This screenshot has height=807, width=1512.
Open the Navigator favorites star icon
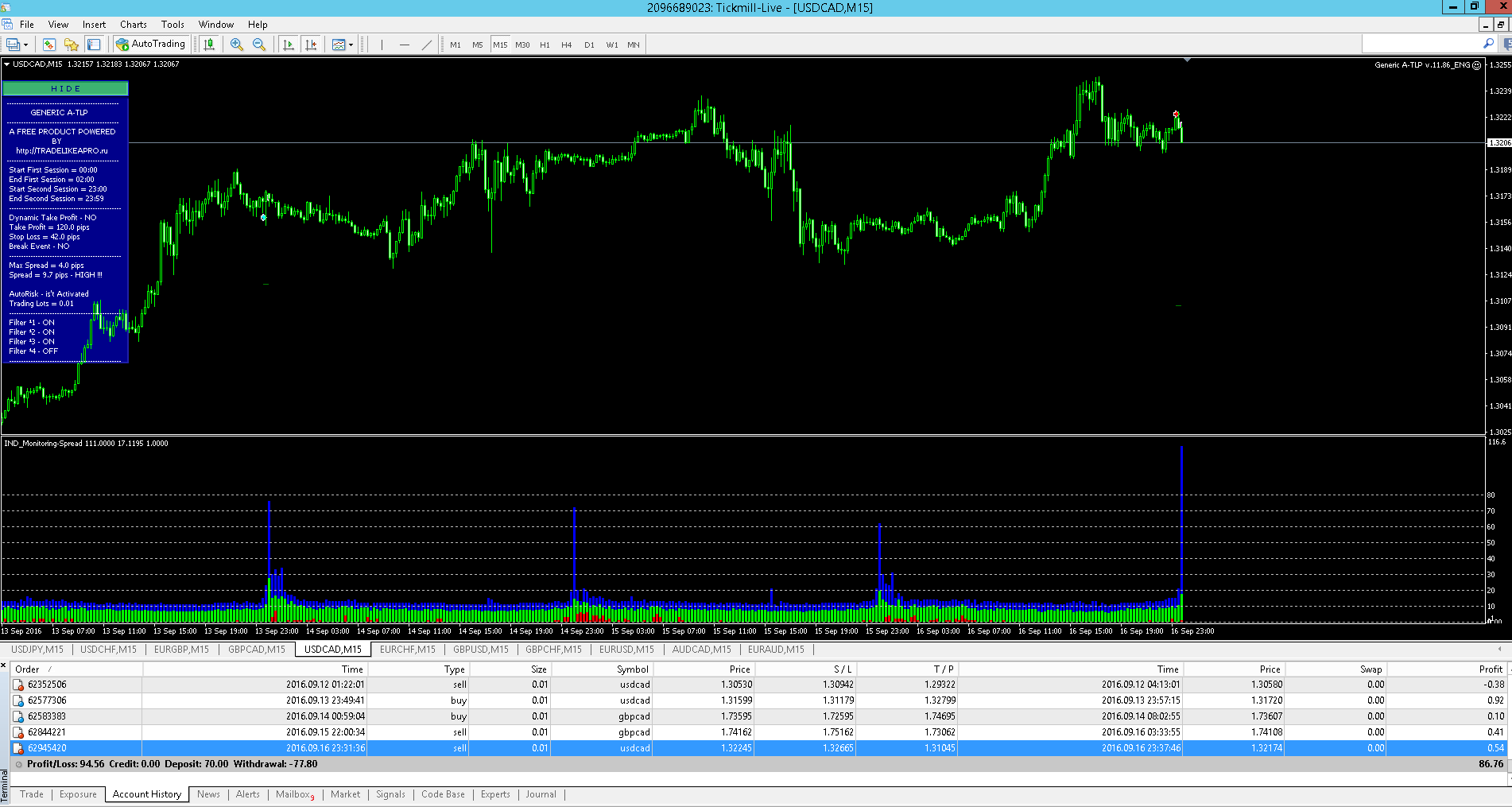pos(72,45)
